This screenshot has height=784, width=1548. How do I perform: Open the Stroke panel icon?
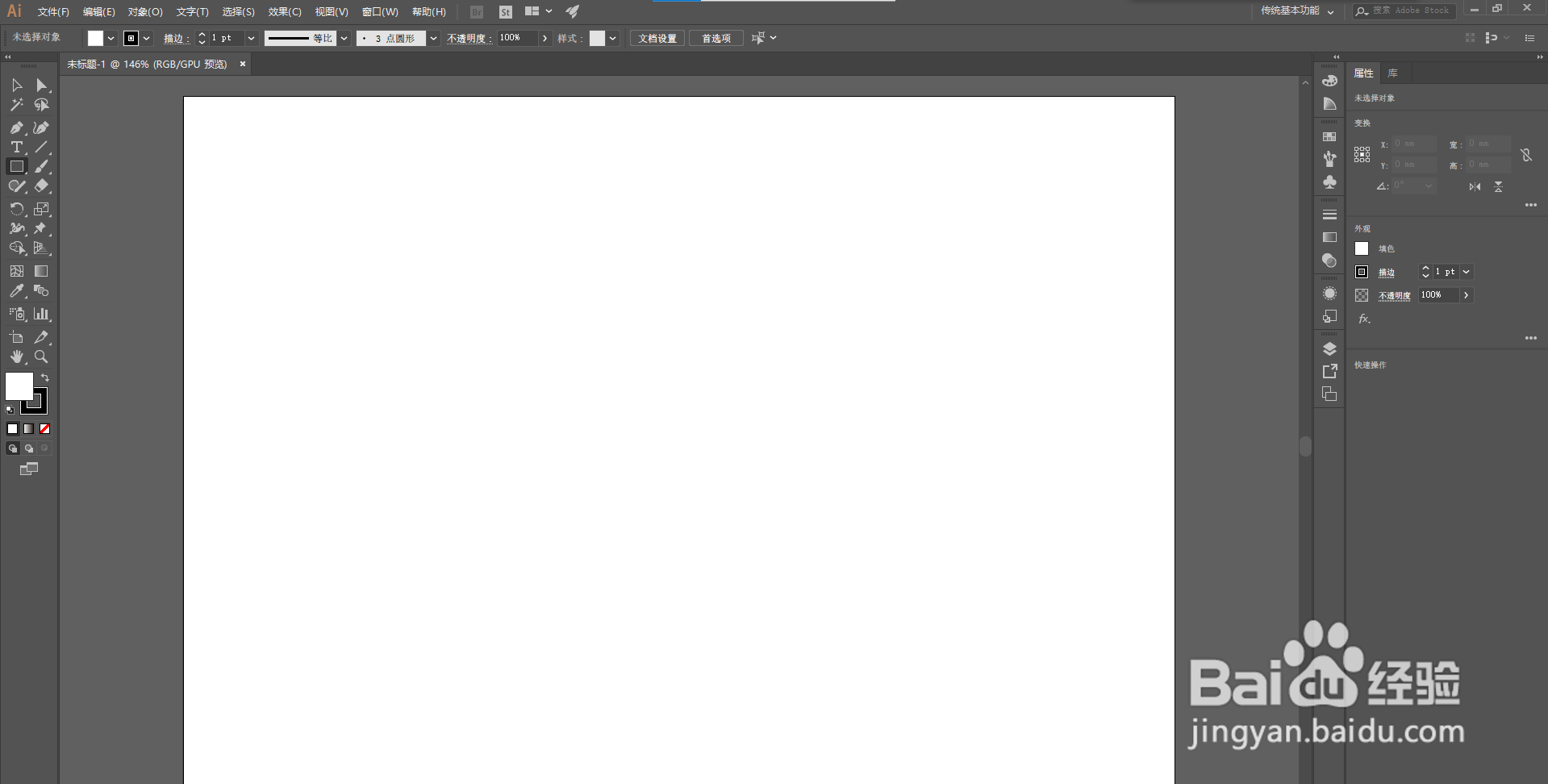1329,215
